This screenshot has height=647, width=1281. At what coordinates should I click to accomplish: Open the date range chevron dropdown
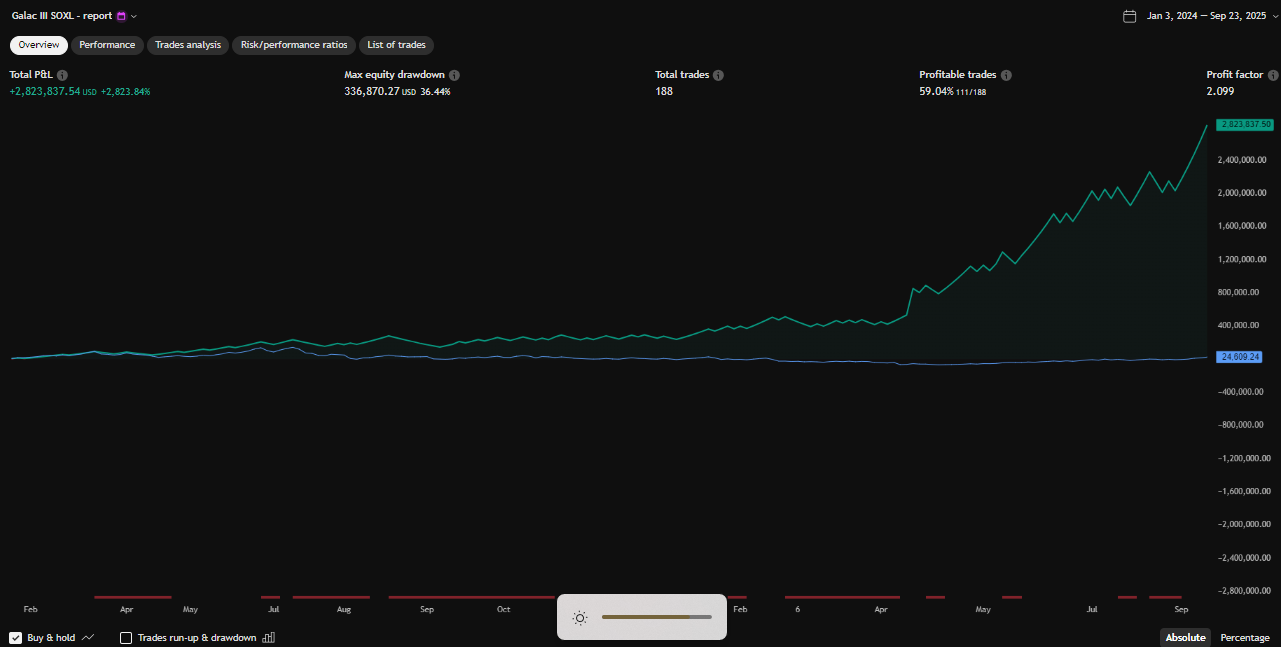(1274, 16)
